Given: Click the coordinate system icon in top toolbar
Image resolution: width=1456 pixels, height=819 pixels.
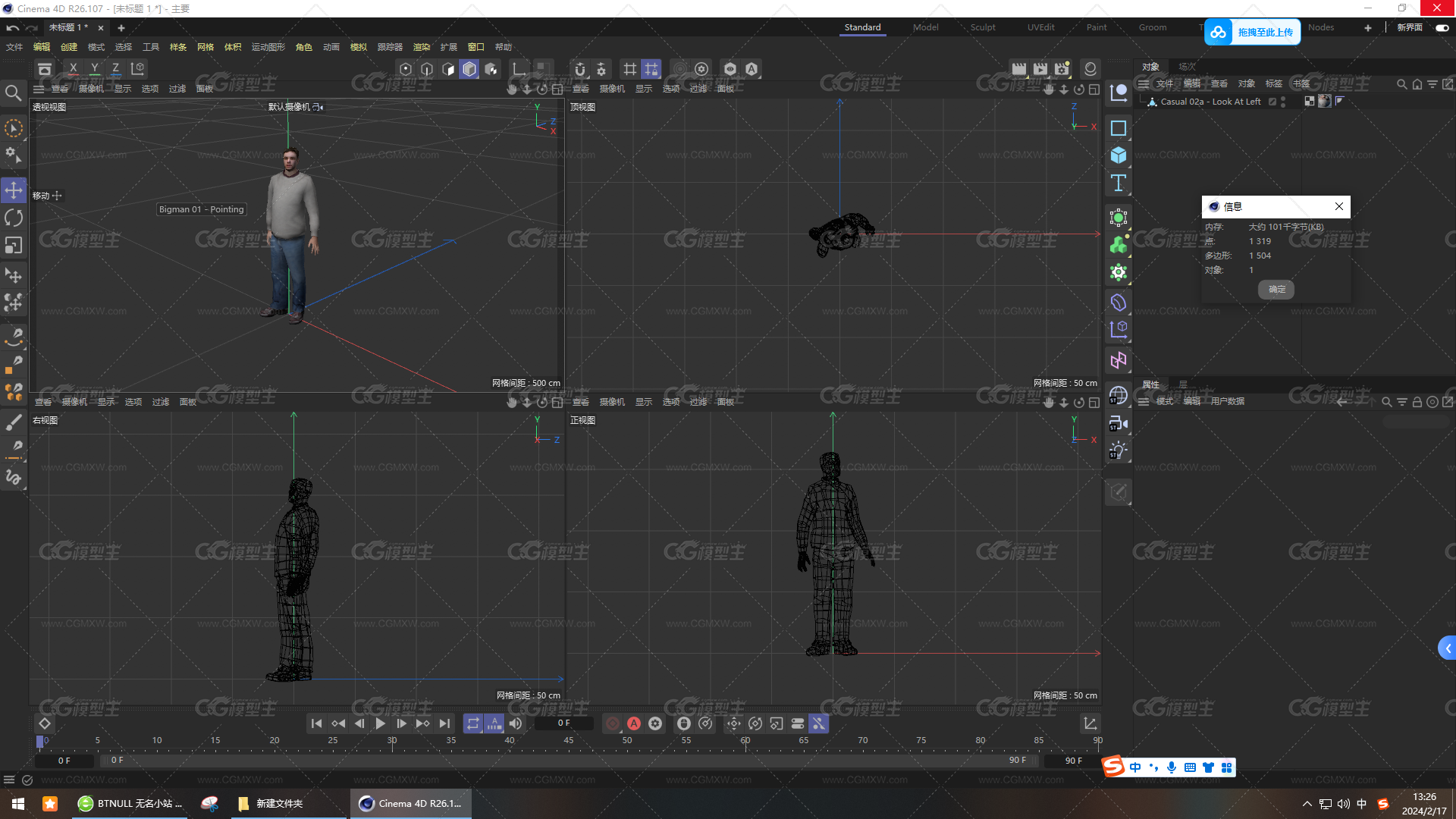Looking at the screenshot, I should coord(137,69).
